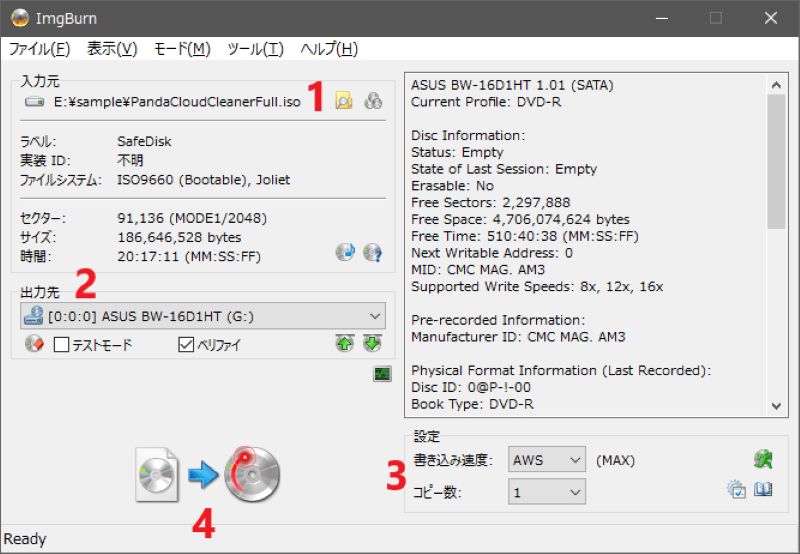Viewport: 800px width, 554px height.
Task: Click the line Free Sectors: 2,297,888
Action: coord(491,203)
